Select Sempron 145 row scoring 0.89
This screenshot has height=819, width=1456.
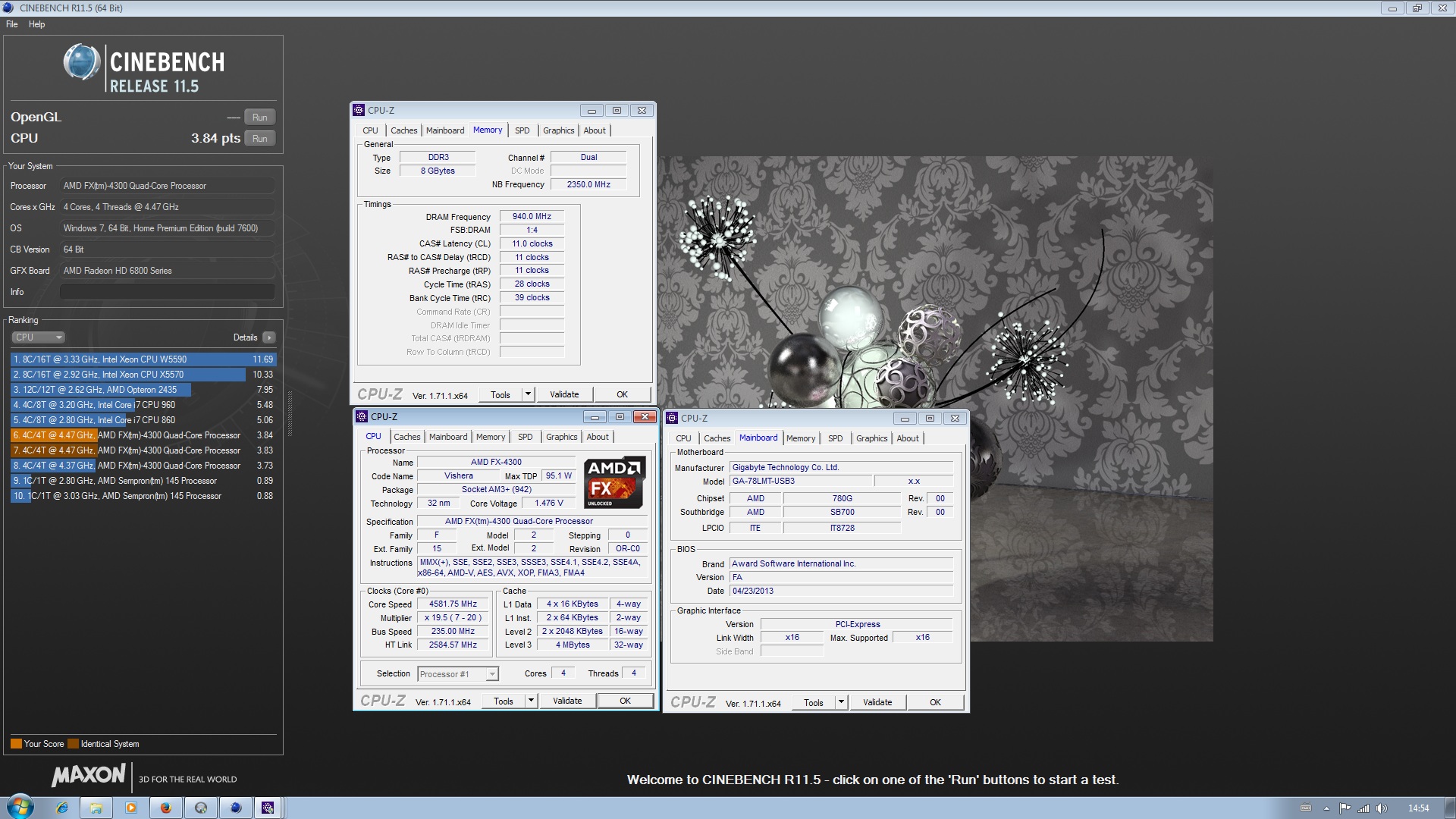pyautogui.click(x=143, y=481)
